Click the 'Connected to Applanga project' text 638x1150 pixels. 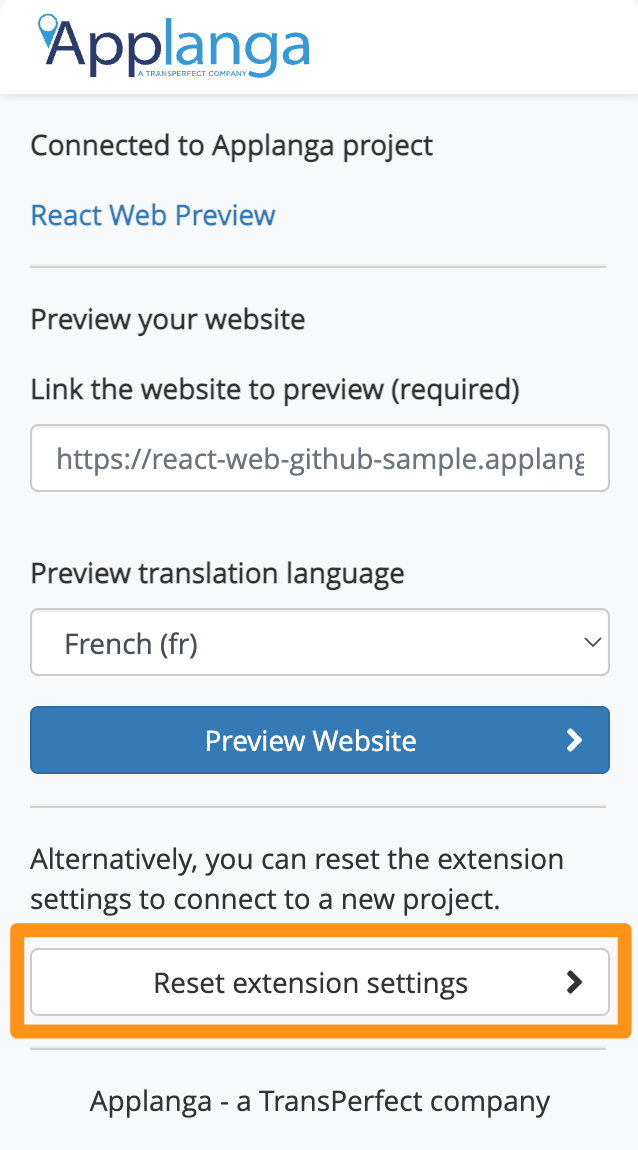[x=232, y=146]
